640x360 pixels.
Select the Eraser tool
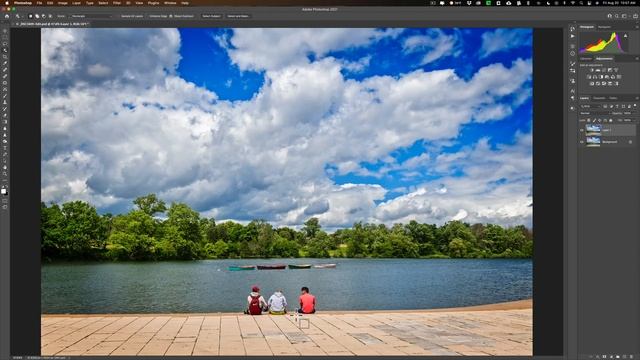point(6,115)
